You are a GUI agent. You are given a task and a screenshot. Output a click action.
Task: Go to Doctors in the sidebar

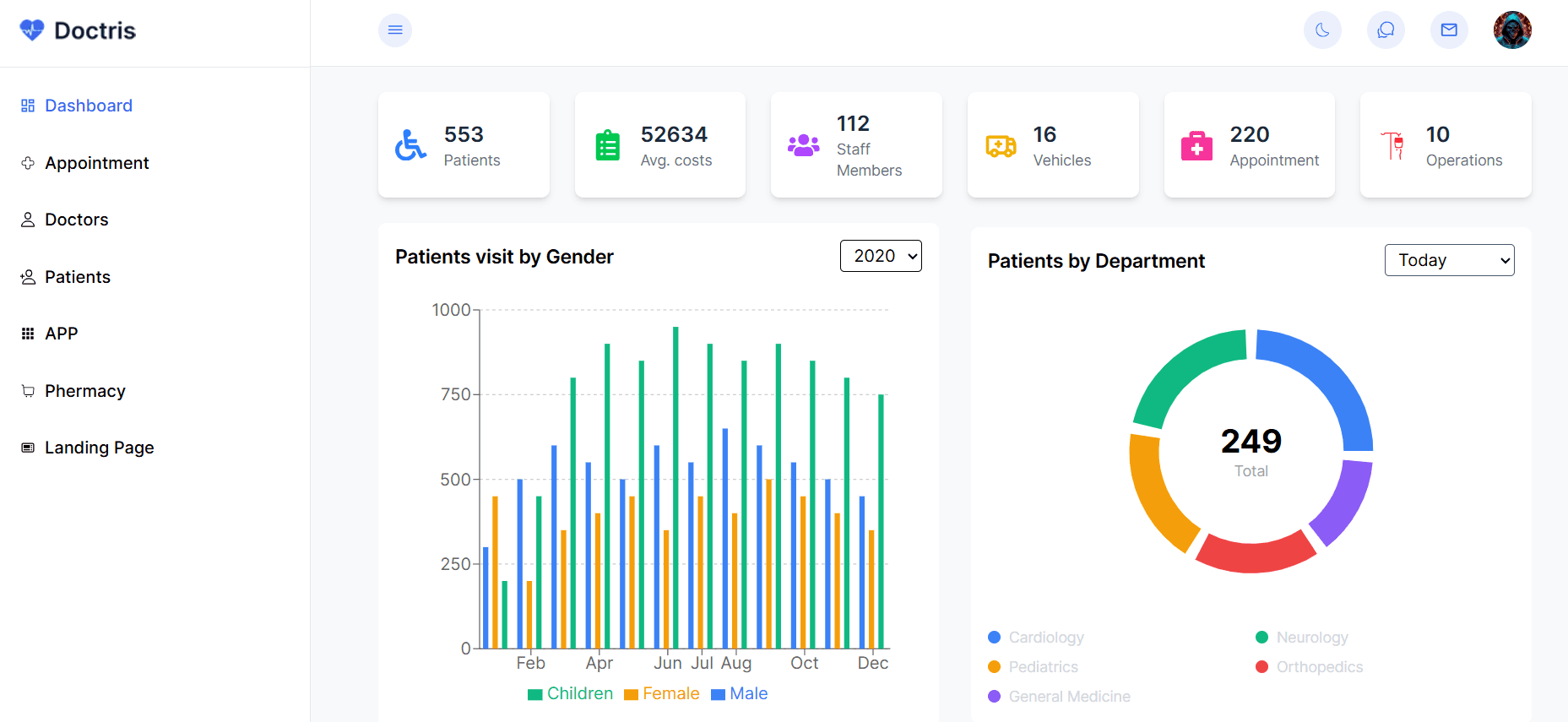[76, 220]
